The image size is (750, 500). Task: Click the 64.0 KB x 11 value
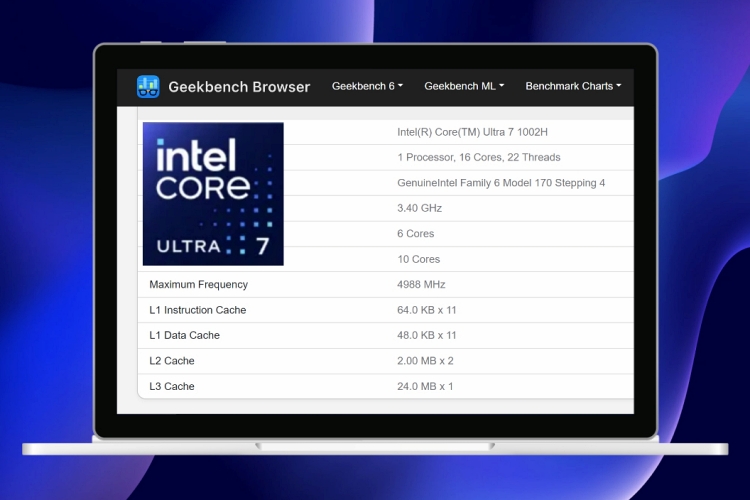tap(427, 310)
